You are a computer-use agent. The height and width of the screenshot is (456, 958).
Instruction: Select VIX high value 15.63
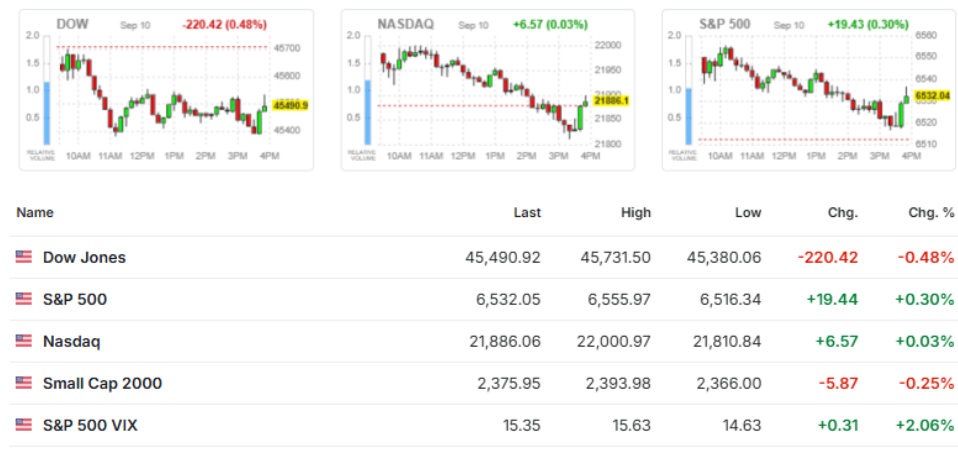(634, 425)
